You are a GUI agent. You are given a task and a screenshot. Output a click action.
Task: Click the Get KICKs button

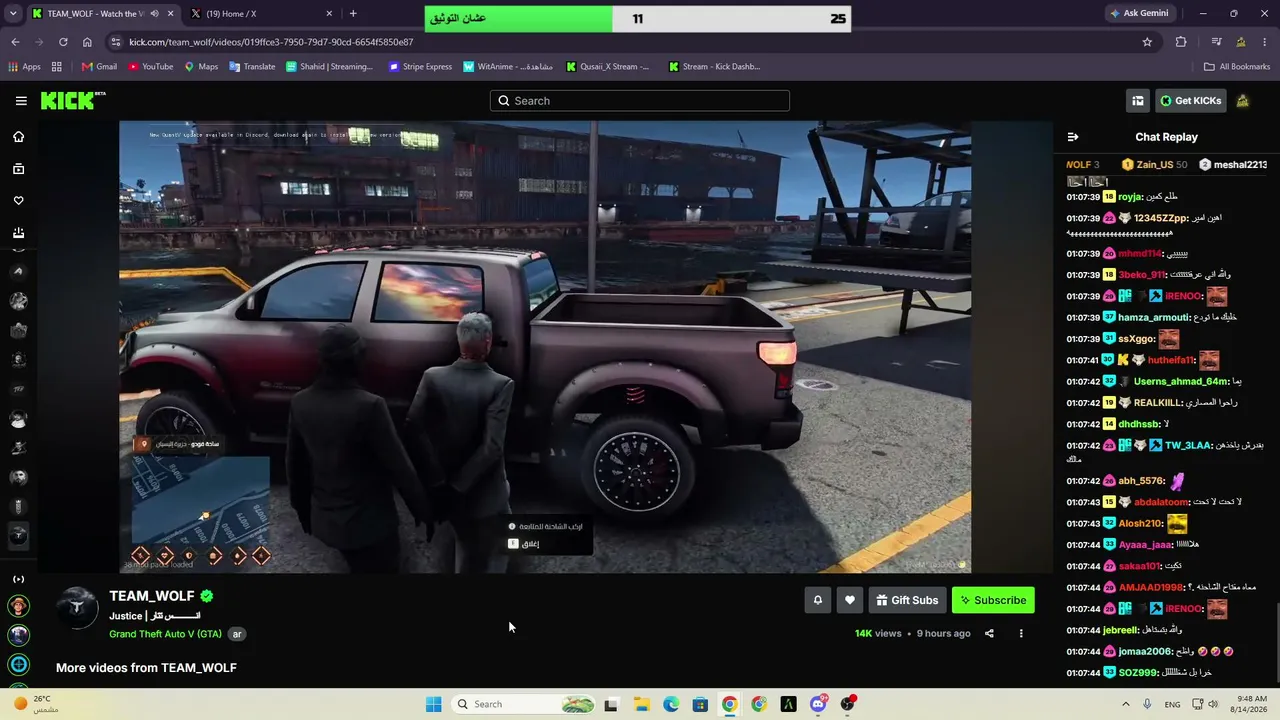(x=1190, y=101)
